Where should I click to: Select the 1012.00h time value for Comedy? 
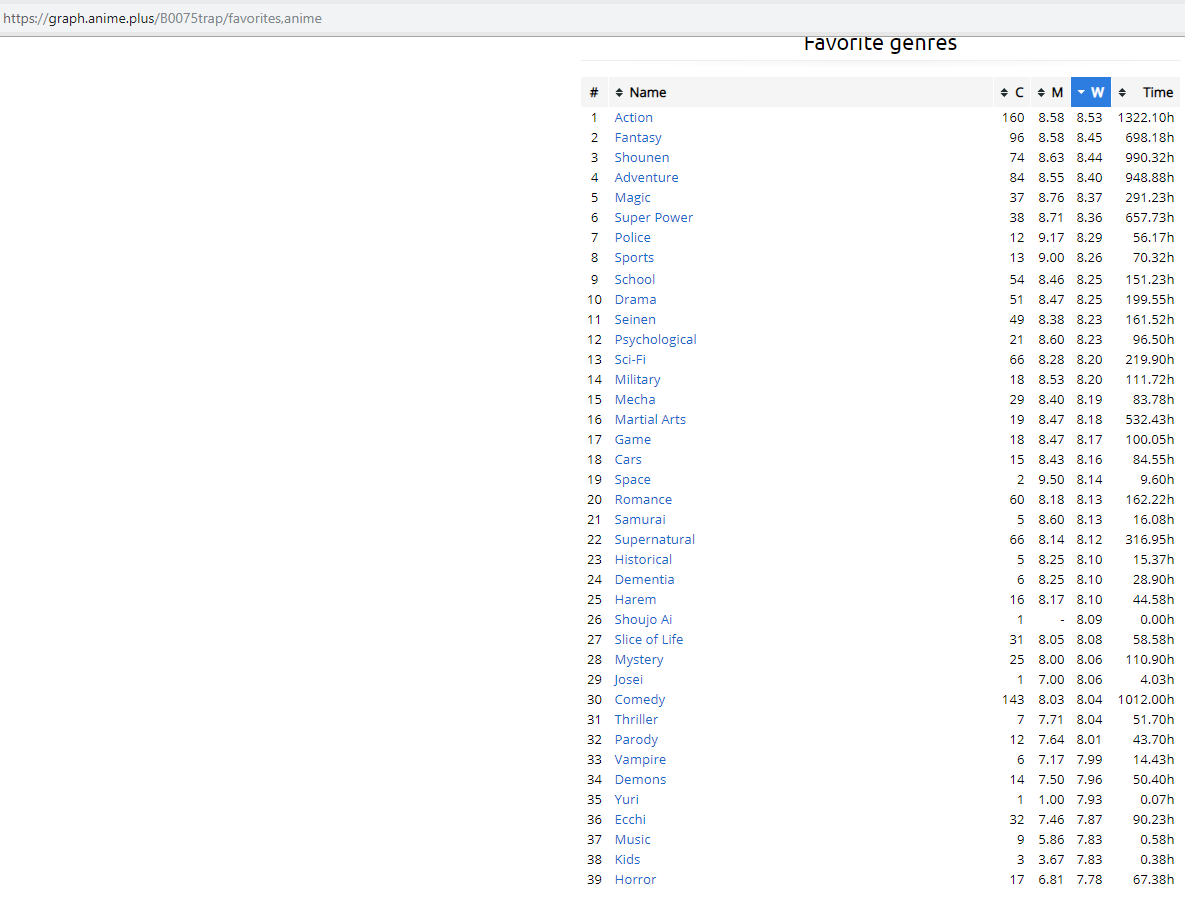click(1146, 700)
